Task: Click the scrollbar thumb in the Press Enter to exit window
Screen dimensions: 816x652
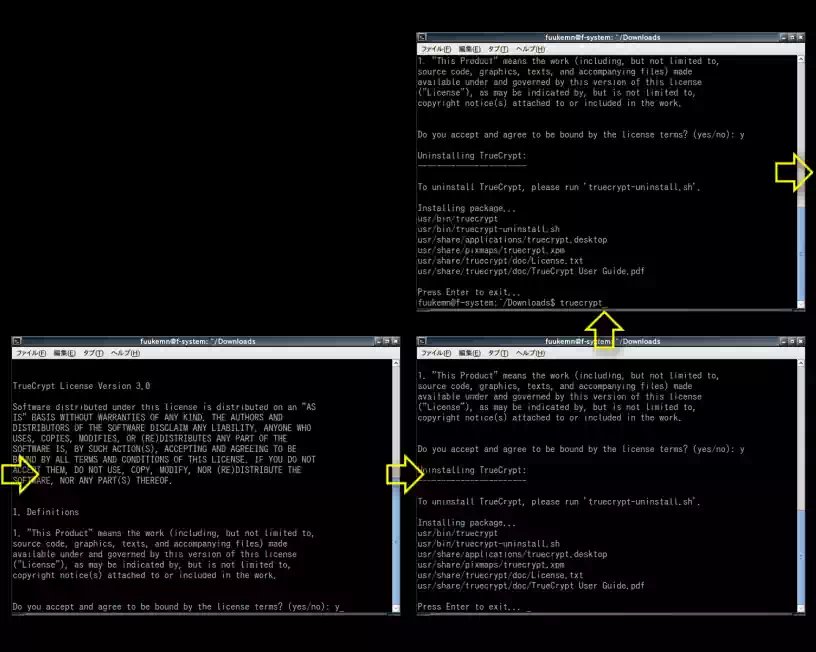Action: tap(801, 557)
